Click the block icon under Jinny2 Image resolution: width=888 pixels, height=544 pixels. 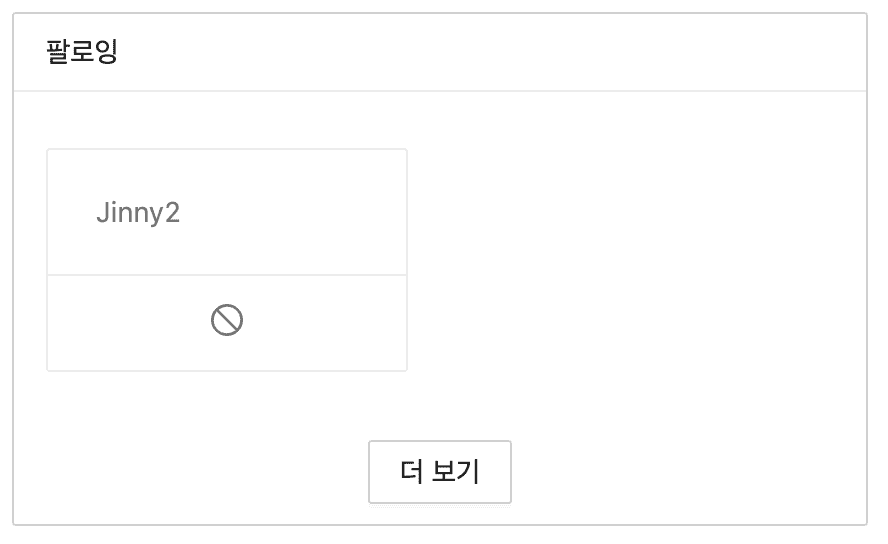227,320
